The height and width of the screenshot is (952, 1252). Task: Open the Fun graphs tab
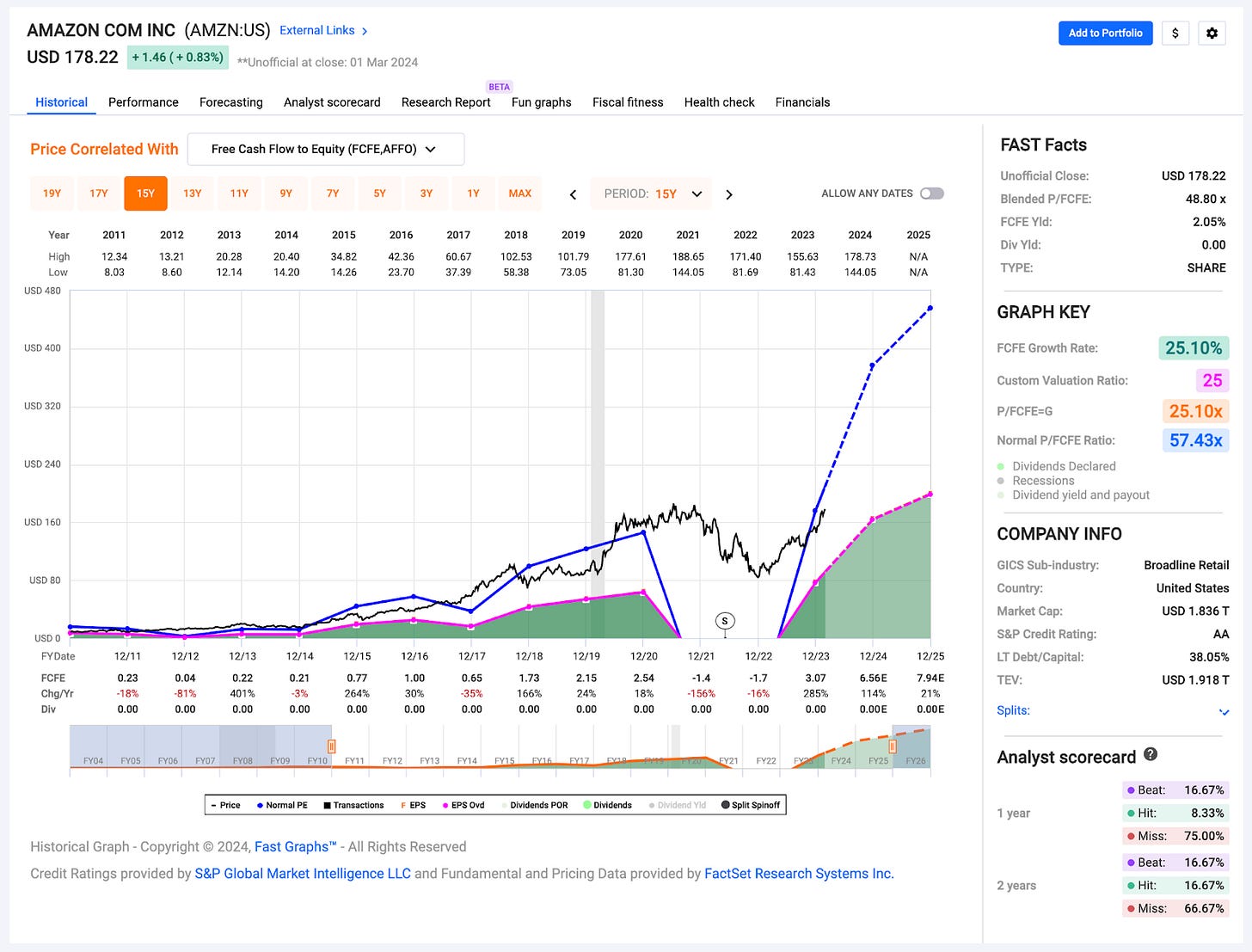[x=542, y=102]
